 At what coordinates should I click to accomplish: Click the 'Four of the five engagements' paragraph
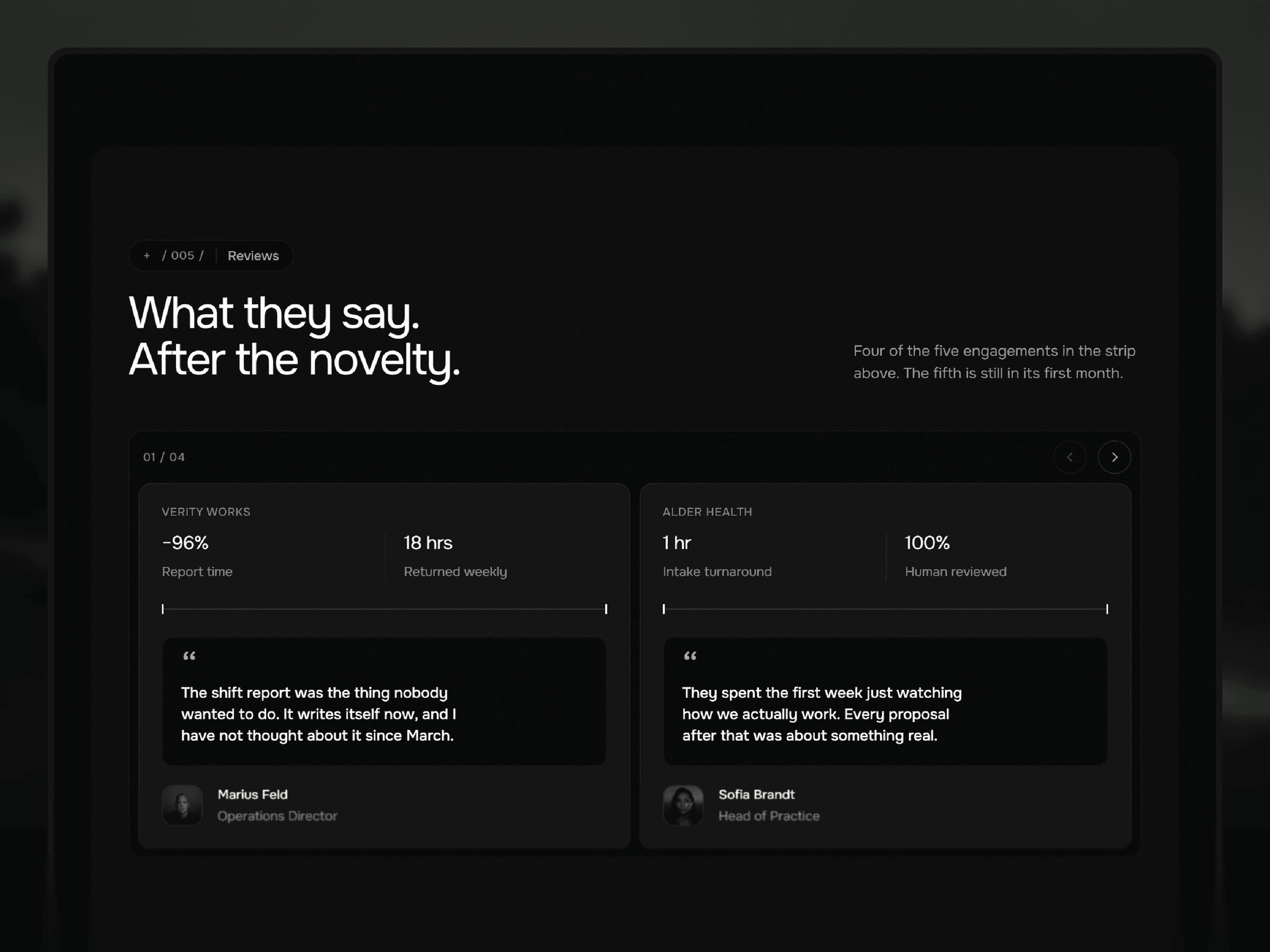[994, 362]
